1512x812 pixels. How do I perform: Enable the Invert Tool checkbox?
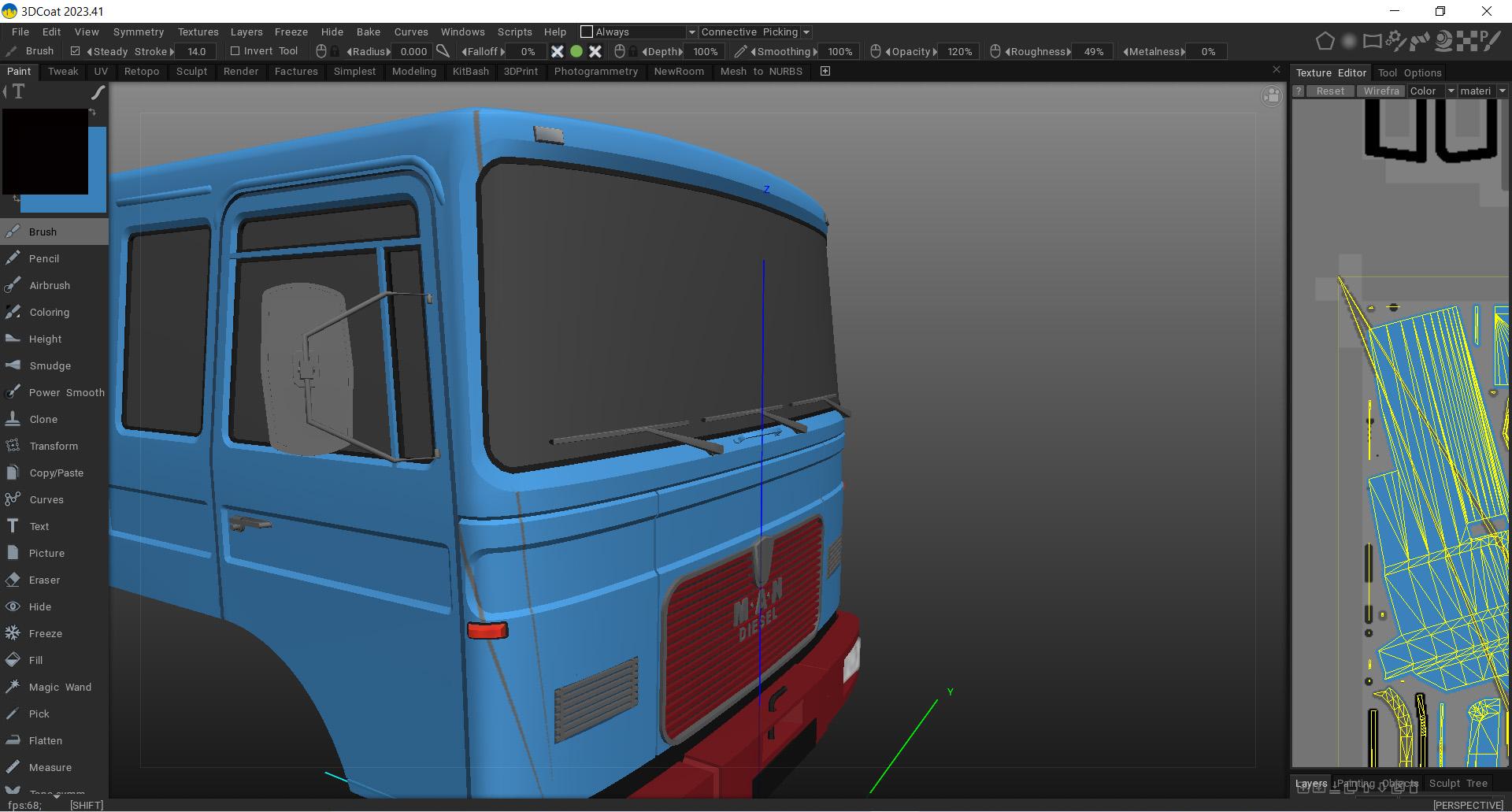point(235,51)
